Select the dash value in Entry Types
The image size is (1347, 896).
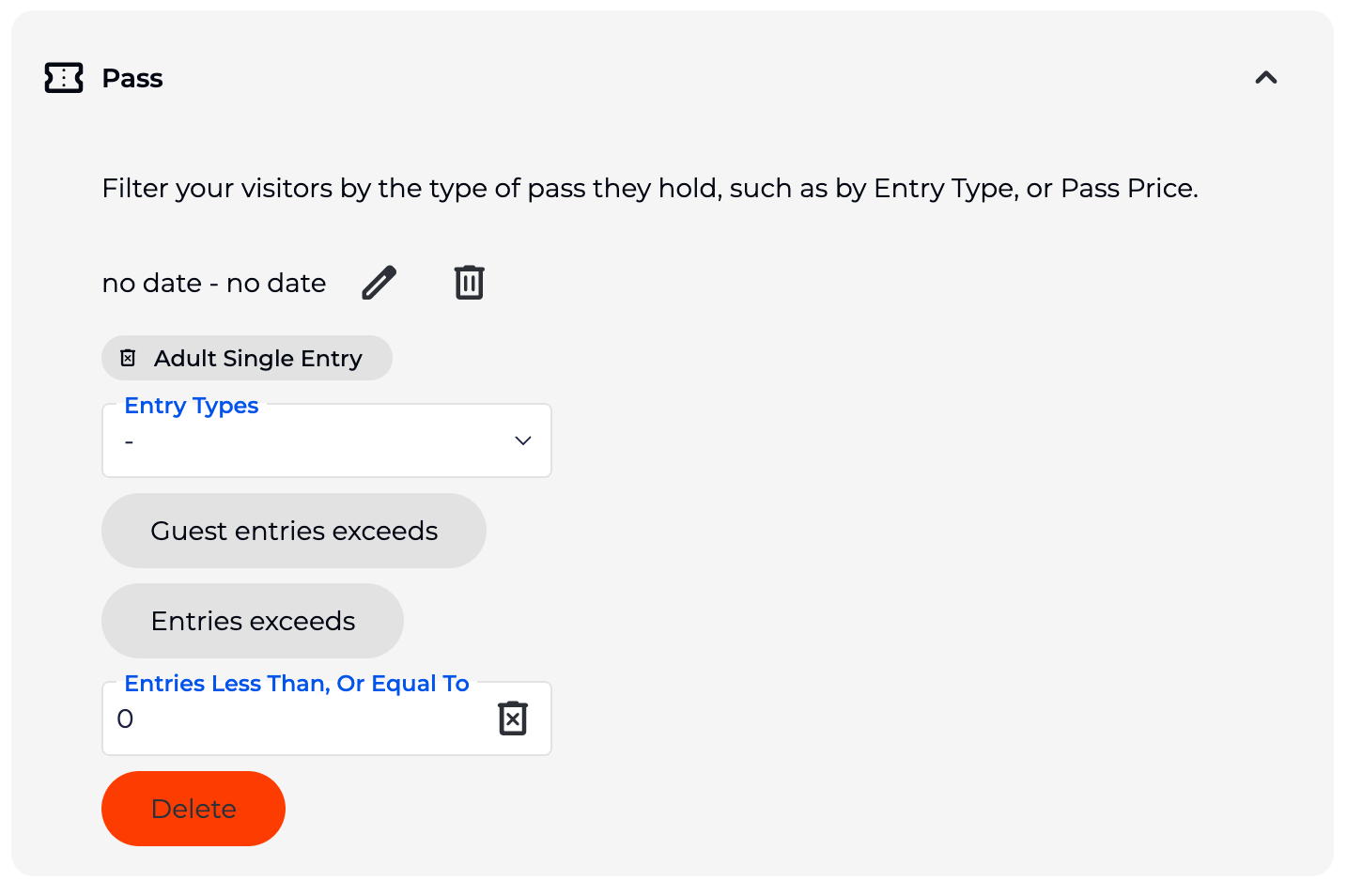pos(130,441)
